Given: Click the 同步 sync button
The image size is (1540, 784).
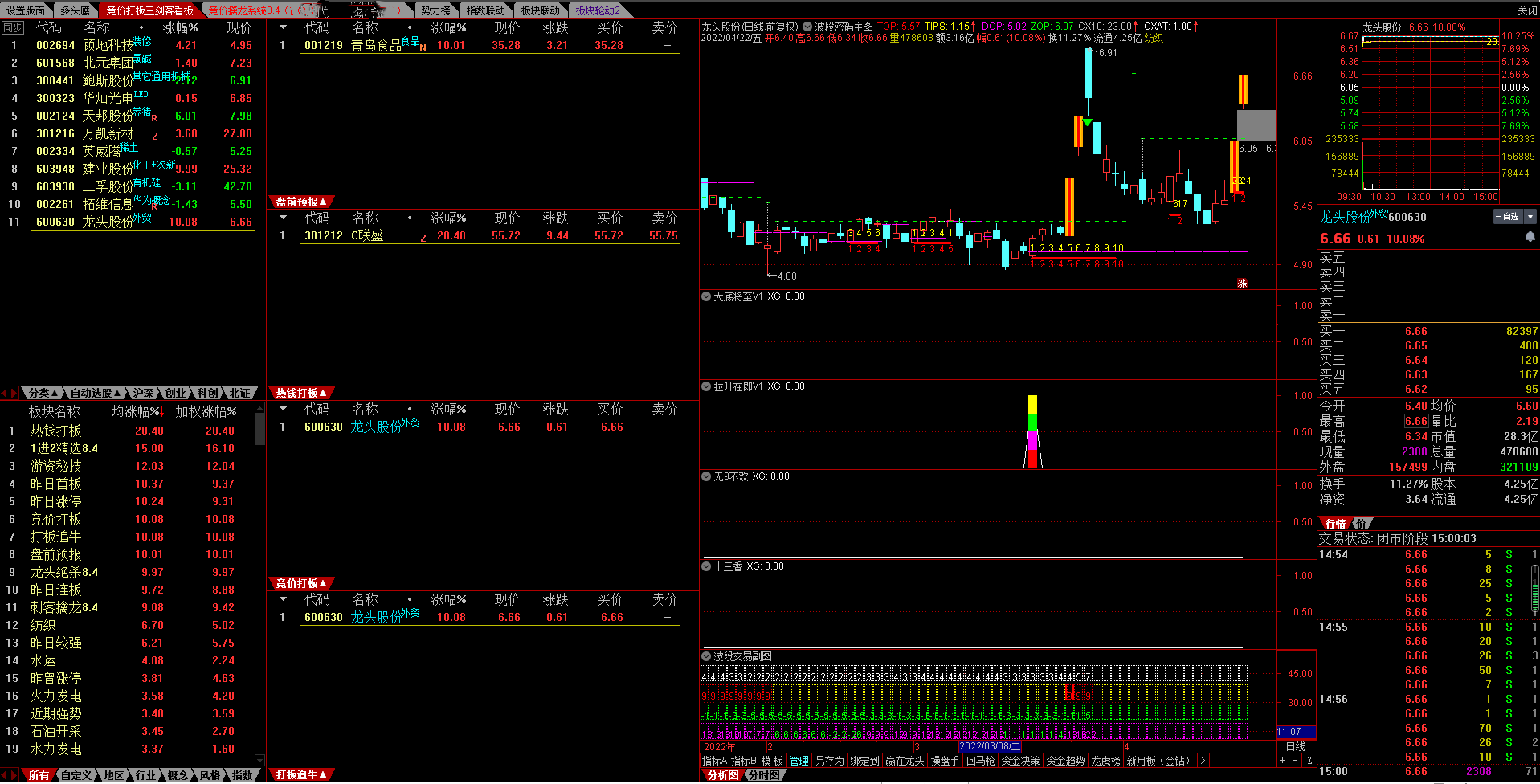Looking at the screenshot, I should pyautogui.click(x=12, y=27).
